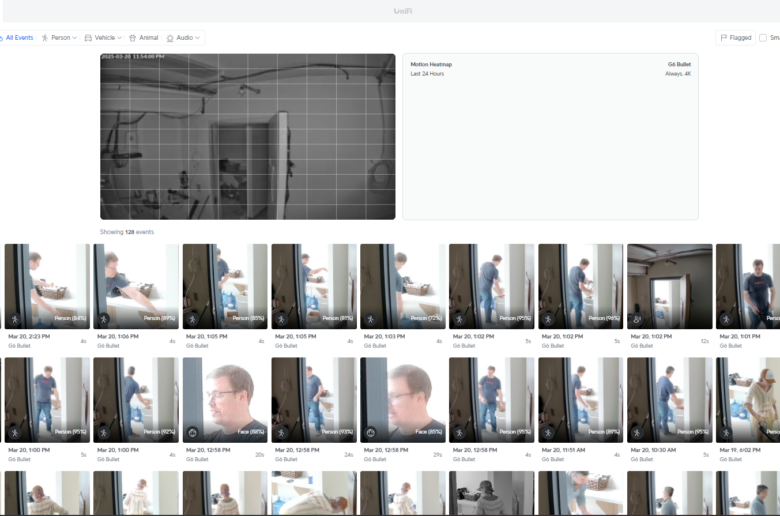Click the Last 24 Hours label
This screenshot has height=516, width=780.
click(427, 74)
